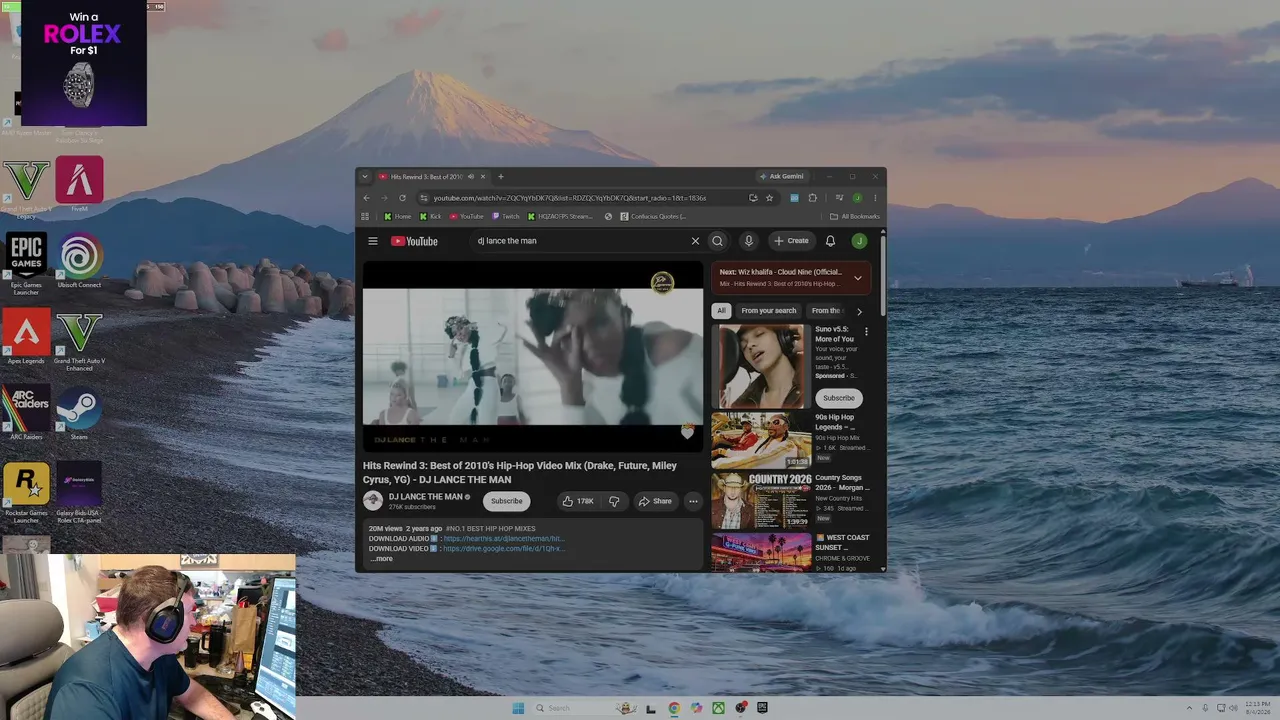Mute the tab via speaker icon

pyautogui.click(x=470, y=177)
